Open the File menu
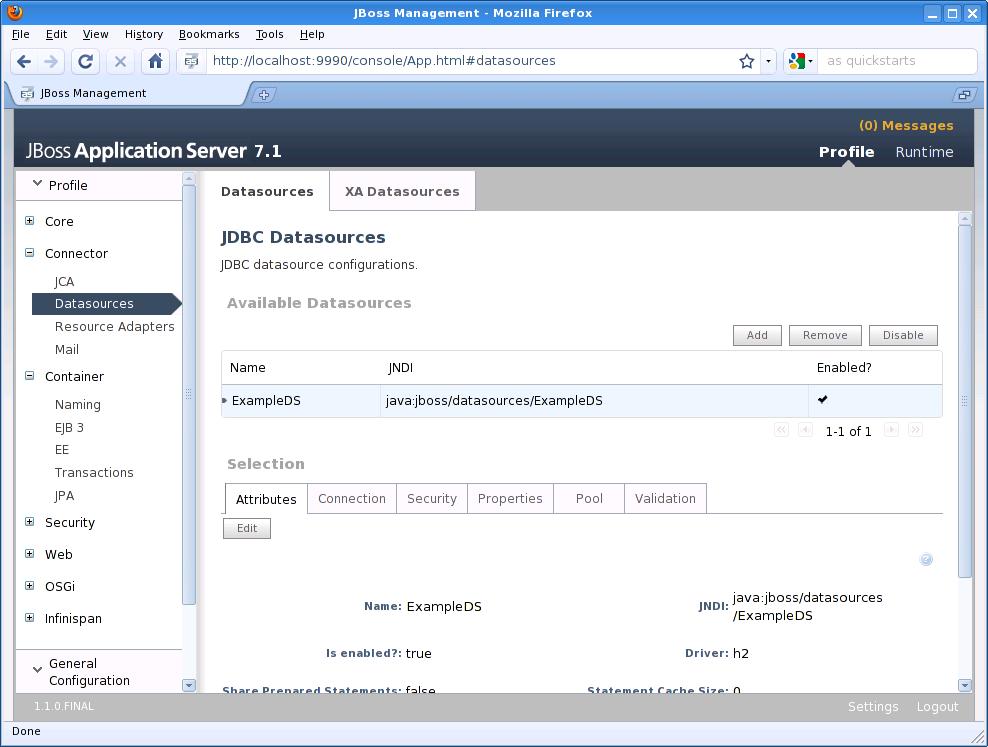The height and width of the screenshot is (747, 988). 21,34
